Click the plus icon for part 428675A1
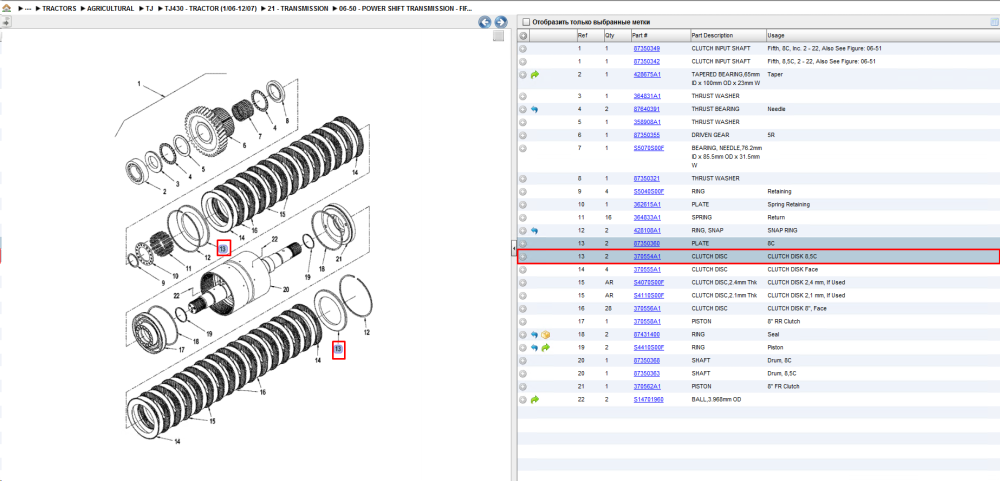 (523, 75)
